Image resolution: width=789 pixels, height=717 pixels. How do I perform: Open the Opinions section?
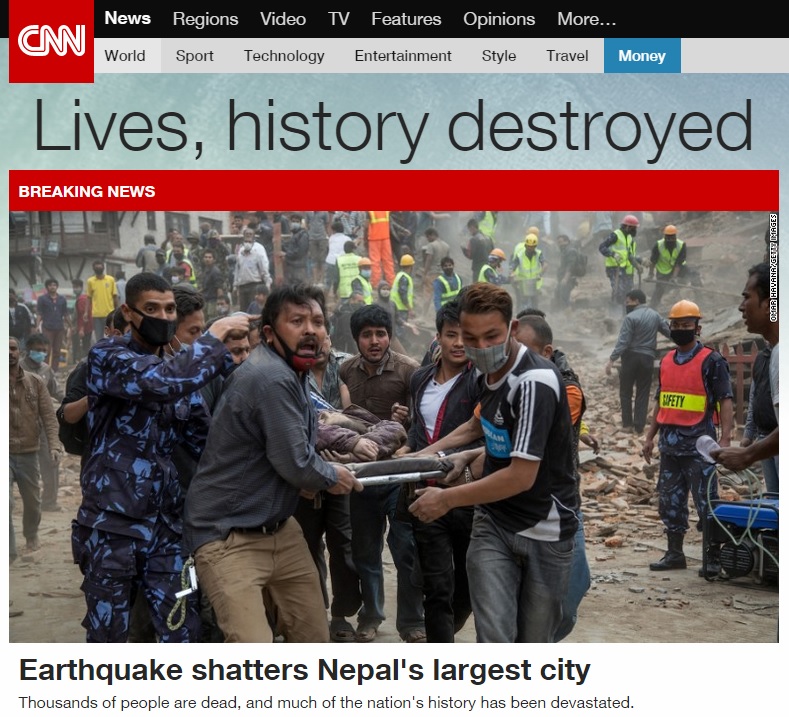tap(499, 19)
